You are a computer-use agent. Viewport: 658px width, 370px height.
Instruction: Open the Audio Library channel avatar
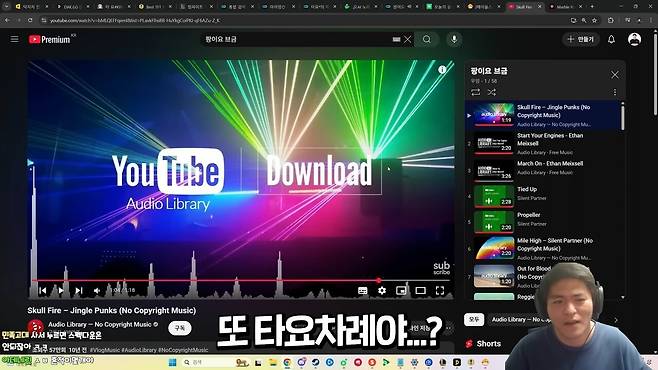point(36,327)
